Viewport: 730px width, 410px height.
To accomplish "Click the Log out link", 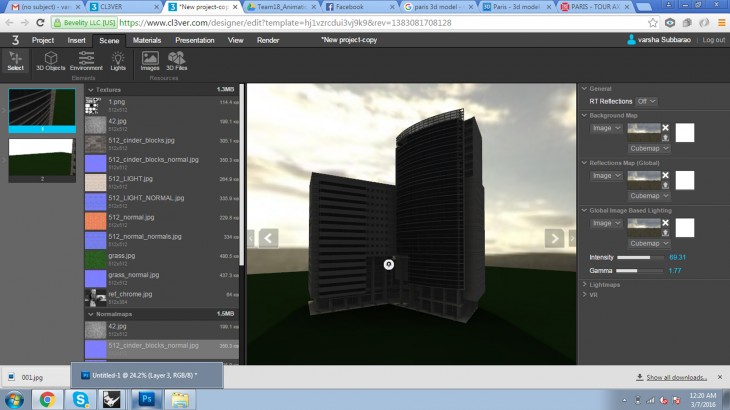I will click(x=714, y=40).
